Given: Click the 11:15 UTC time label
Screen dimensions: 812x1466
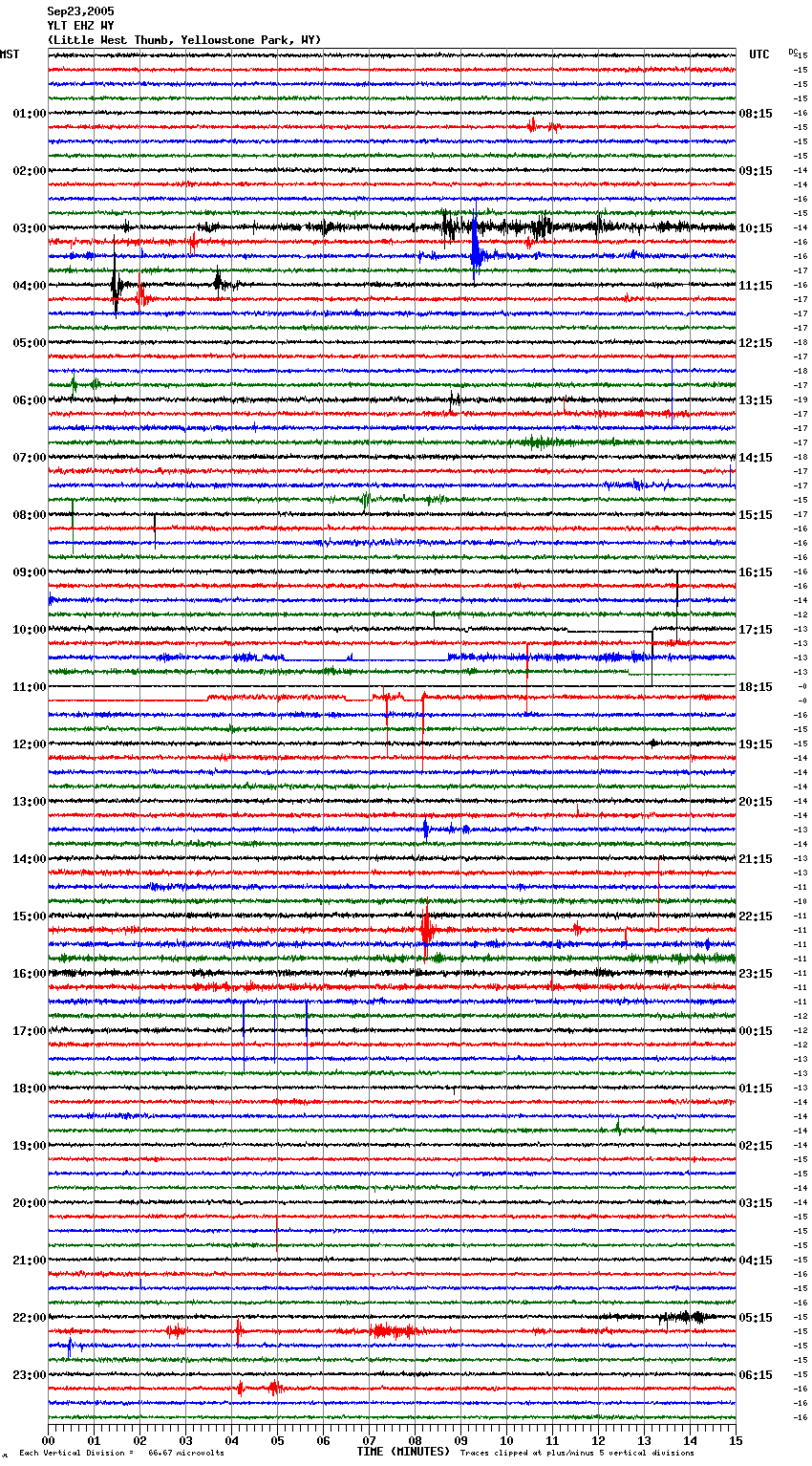Looking at the screenshot, I should tap(756, 286).
